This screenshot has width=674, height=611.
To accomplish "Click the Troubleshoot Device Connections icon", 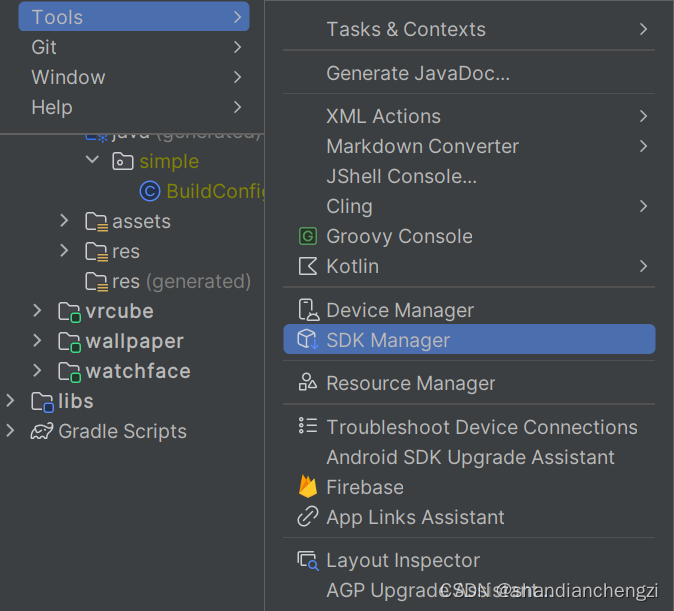I will (x=307, y=427).
